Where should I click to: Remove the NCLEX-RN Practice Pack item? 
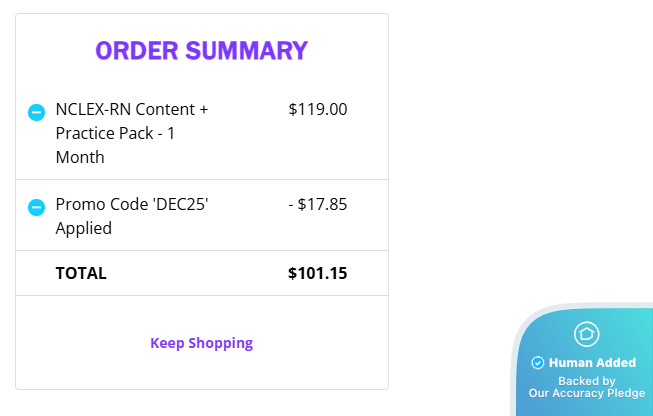(36, 113)
